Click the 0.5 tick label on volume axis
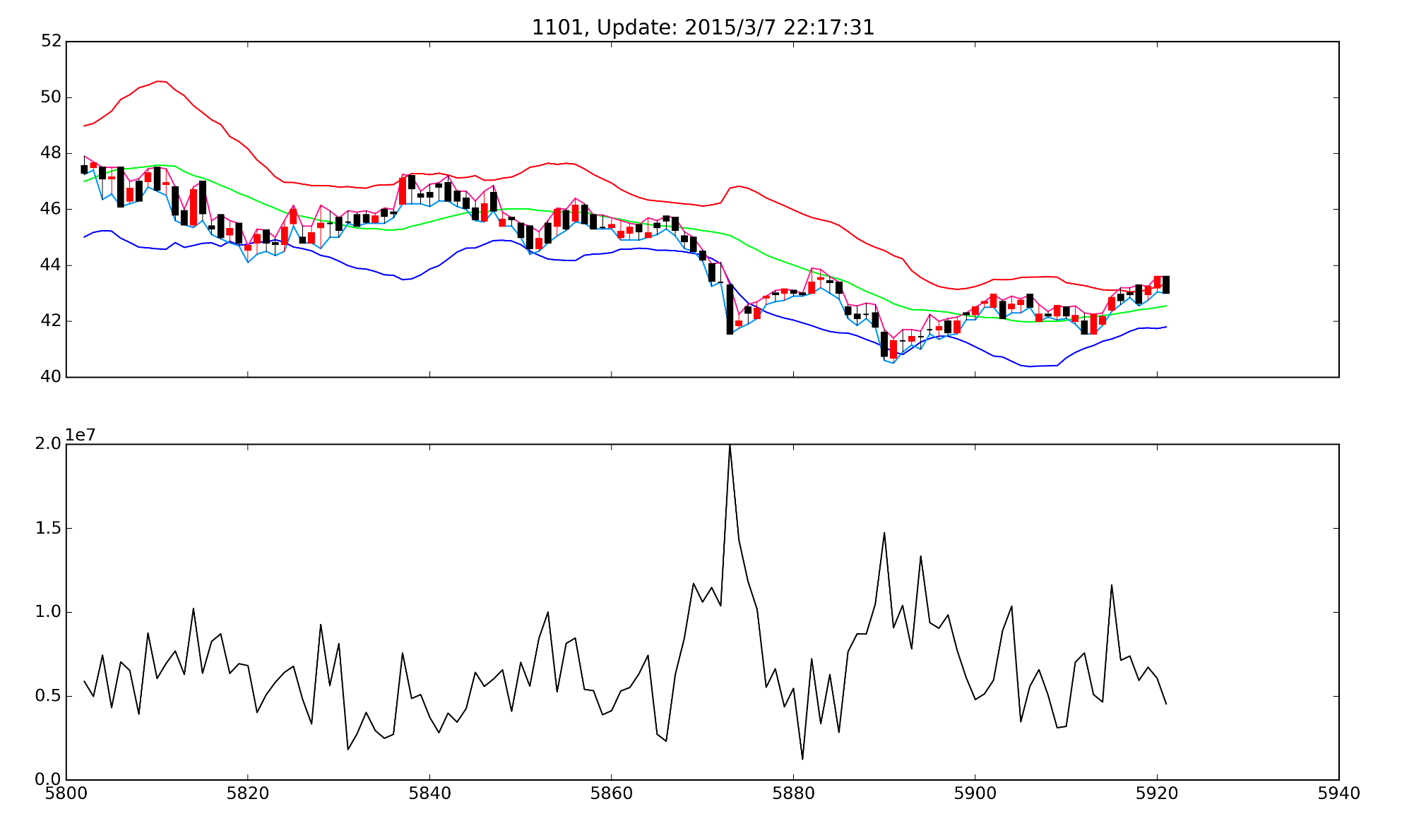1414x840 pixels. 48,696
